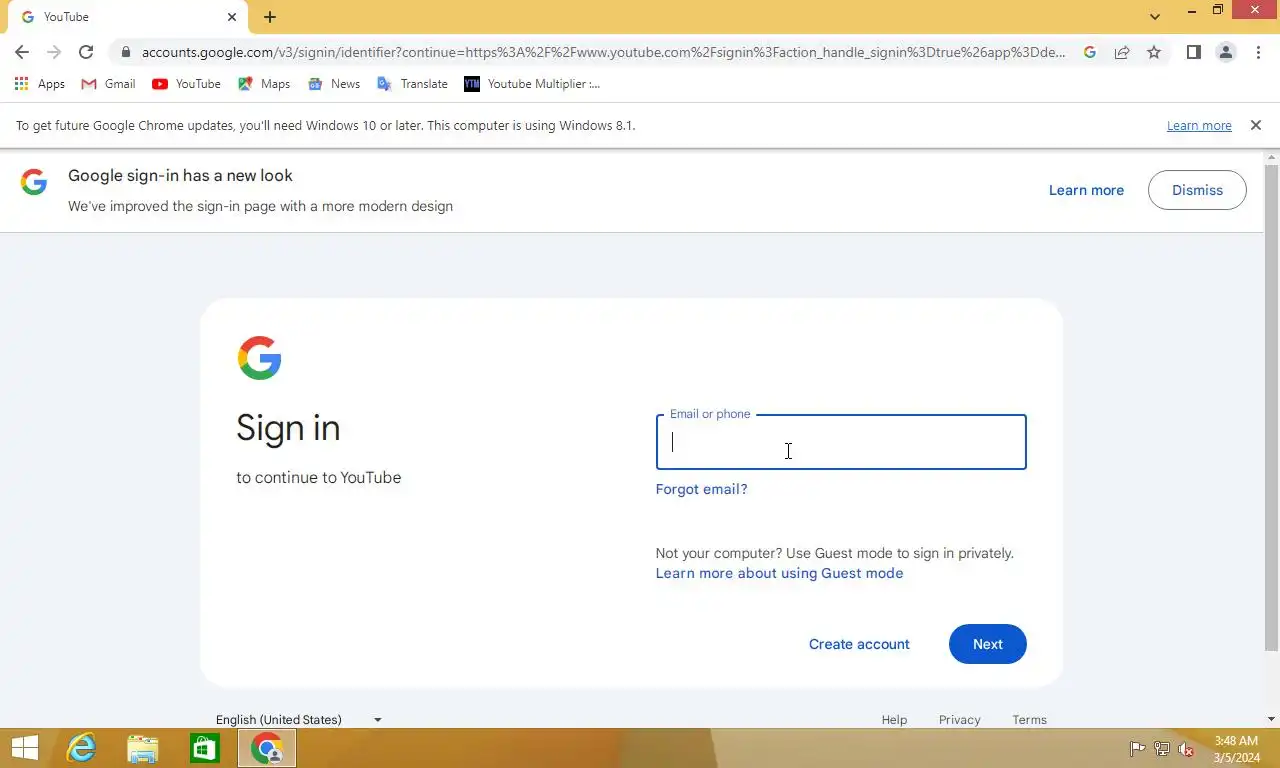Open Learn more in the update infobar
This screenshot has height=768, width=1280.
(x=1199, y=126)
